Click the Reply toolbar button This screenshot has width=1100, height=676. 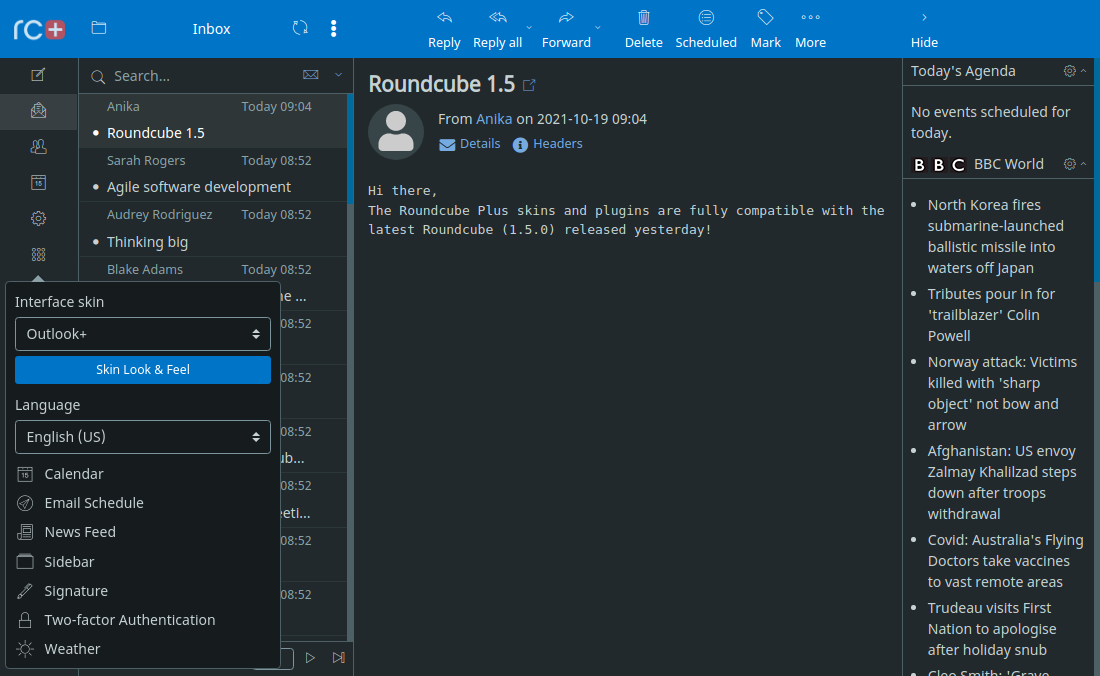pyautogui.click(x=444, y=29)
